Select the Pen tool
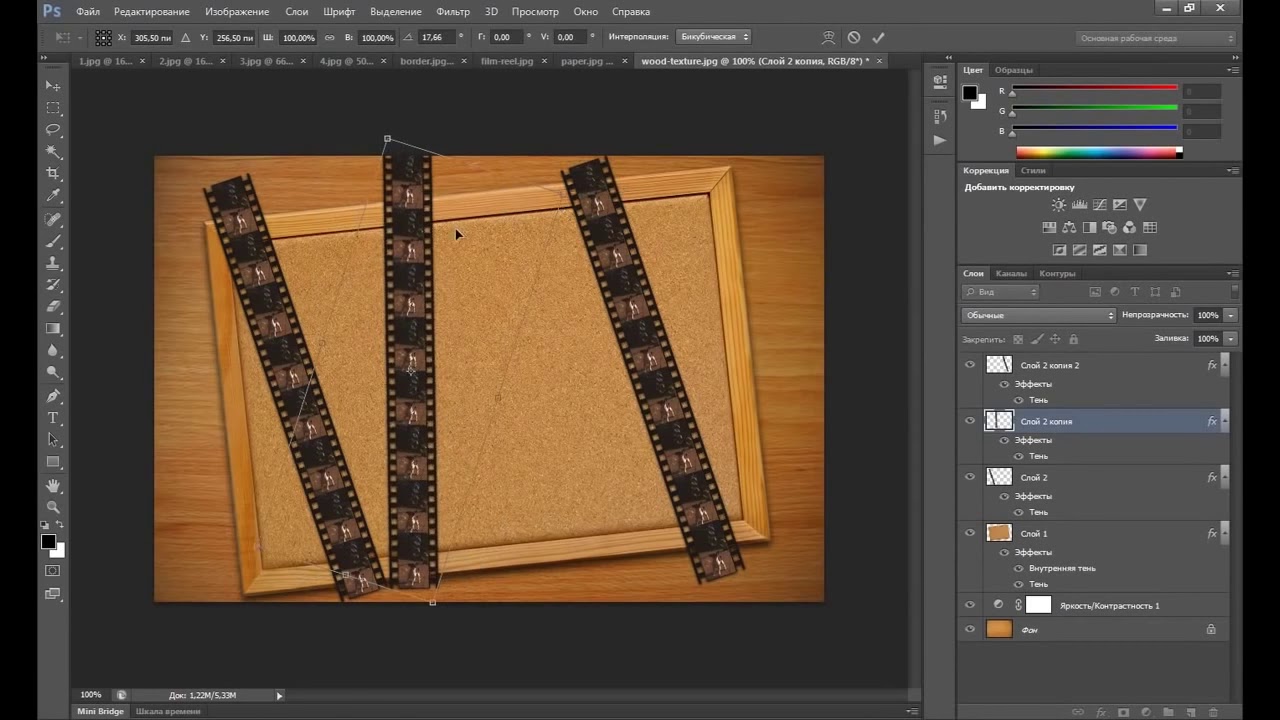This screenshot has height=720, width=1280. coord(53,396)
